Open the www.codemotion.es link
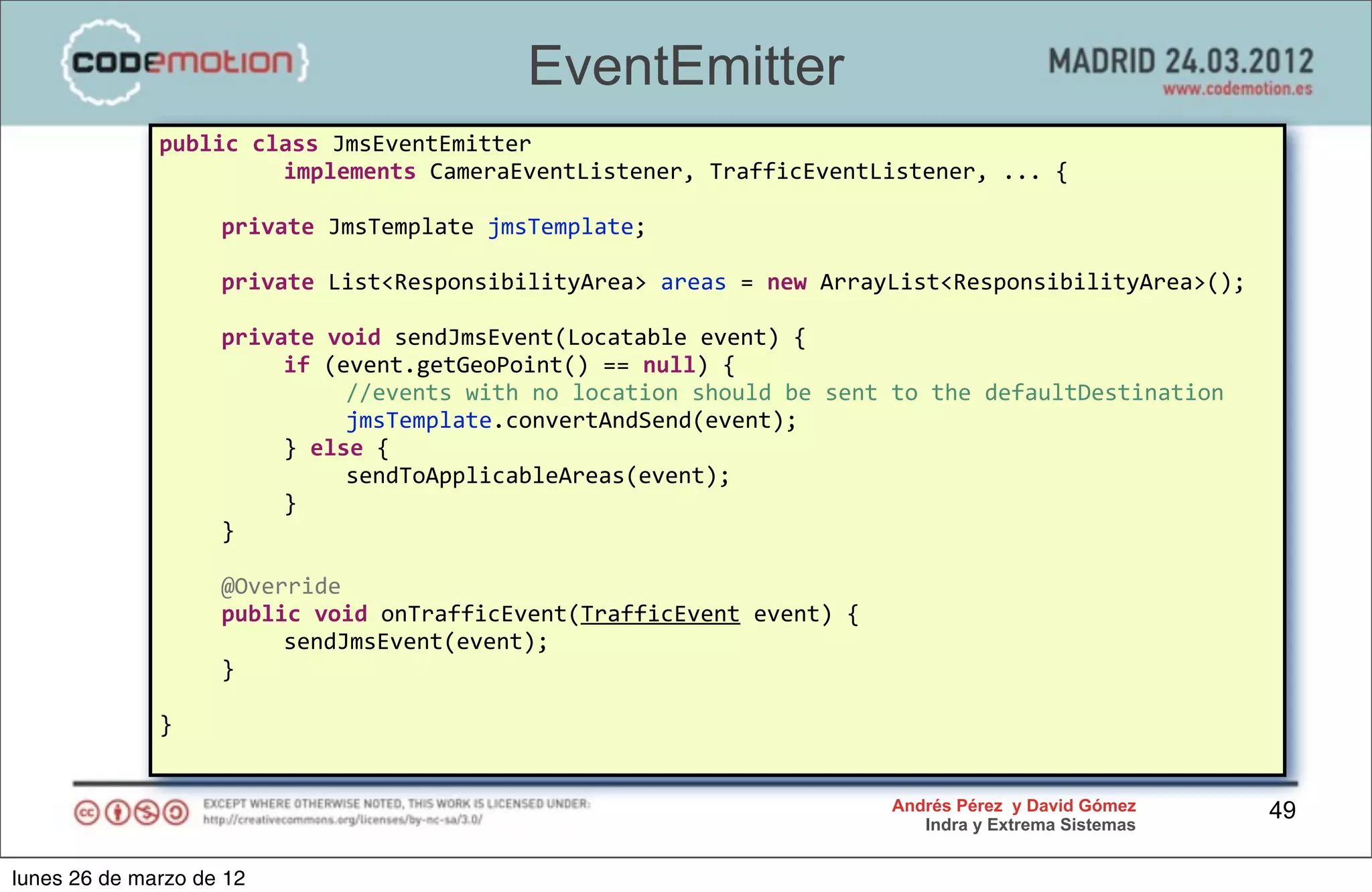This screenshot has width=1372, height=892. (x=1237, y=89)
